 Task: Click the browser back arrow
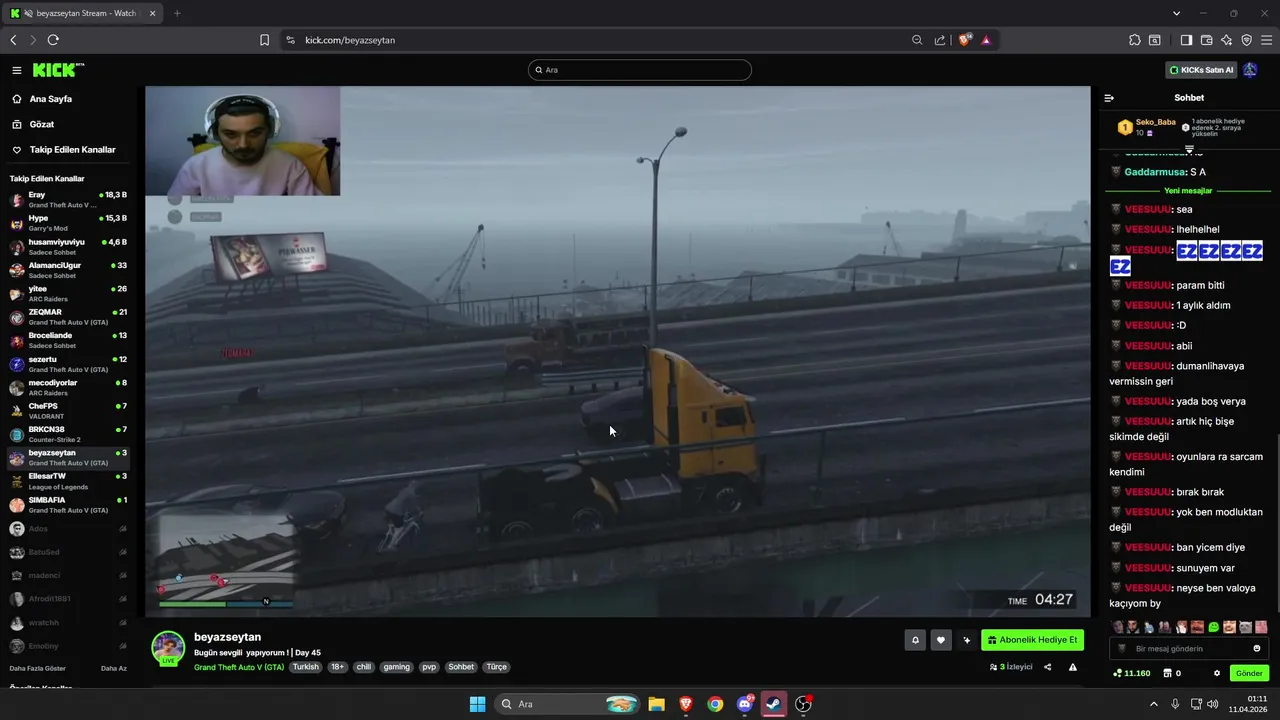(x=13, y=40)
